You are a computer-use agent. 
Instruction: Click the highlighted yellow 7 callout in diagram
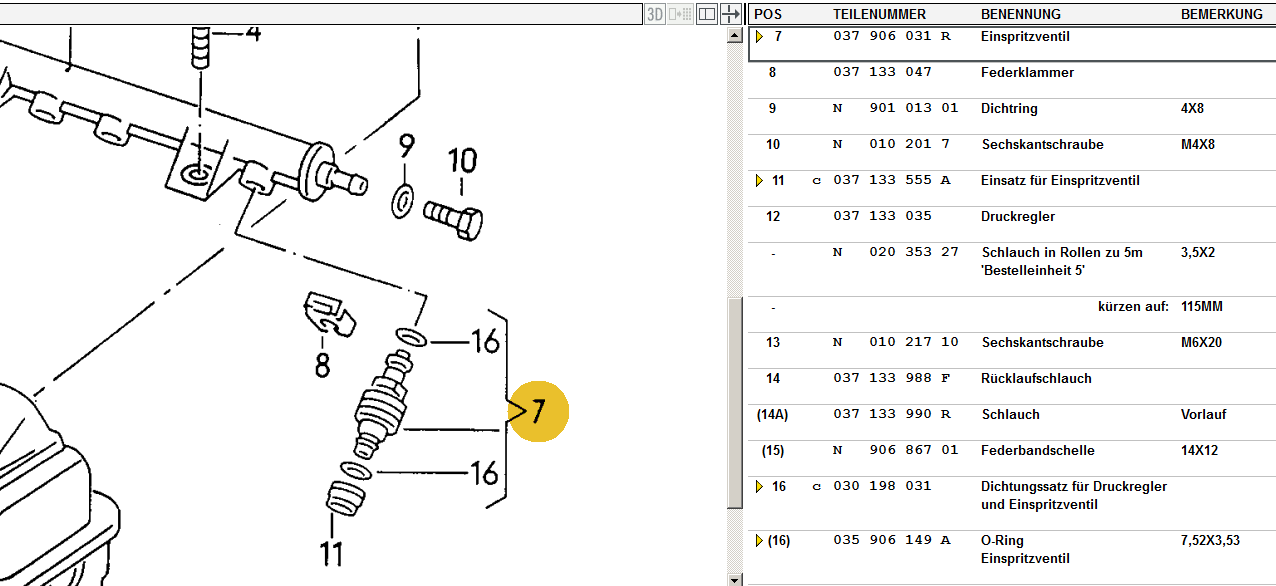point(538,411)
